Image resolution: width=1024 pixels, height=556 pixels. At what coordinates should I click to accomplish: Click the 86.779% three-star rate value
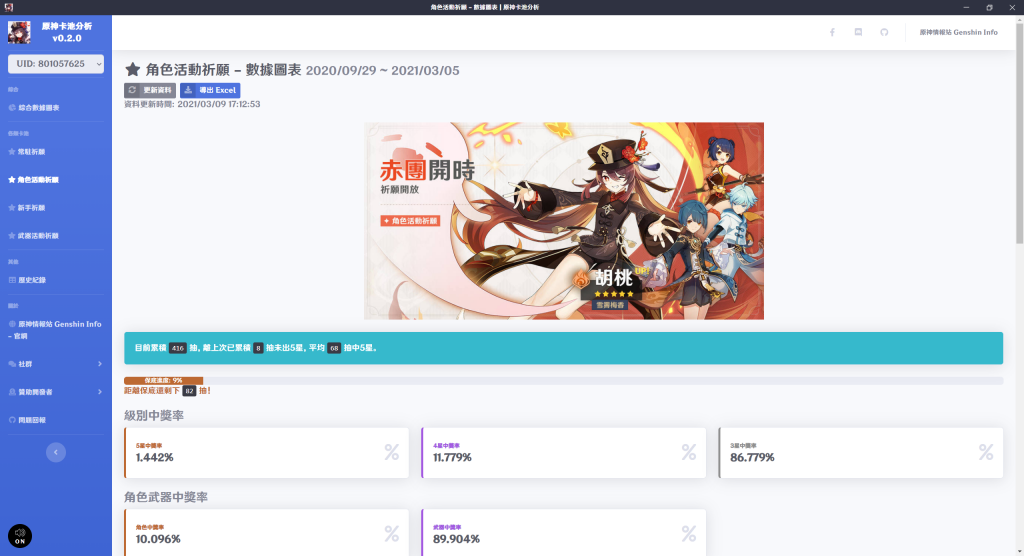pyautogui.click(x=752, y=457)
